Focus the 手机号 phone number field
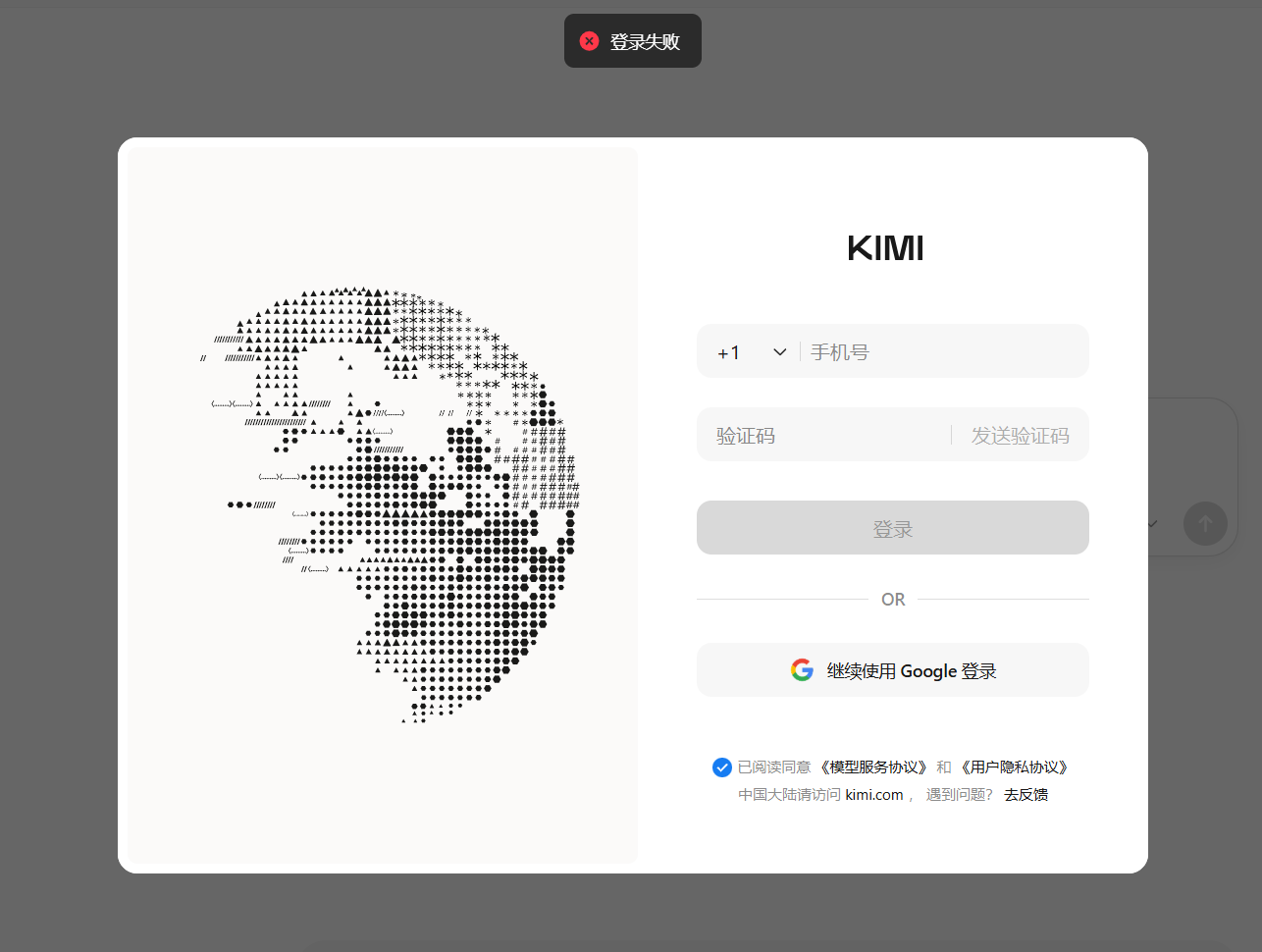The height and width of the screenshot is (952, 1262). click(942, 351)
